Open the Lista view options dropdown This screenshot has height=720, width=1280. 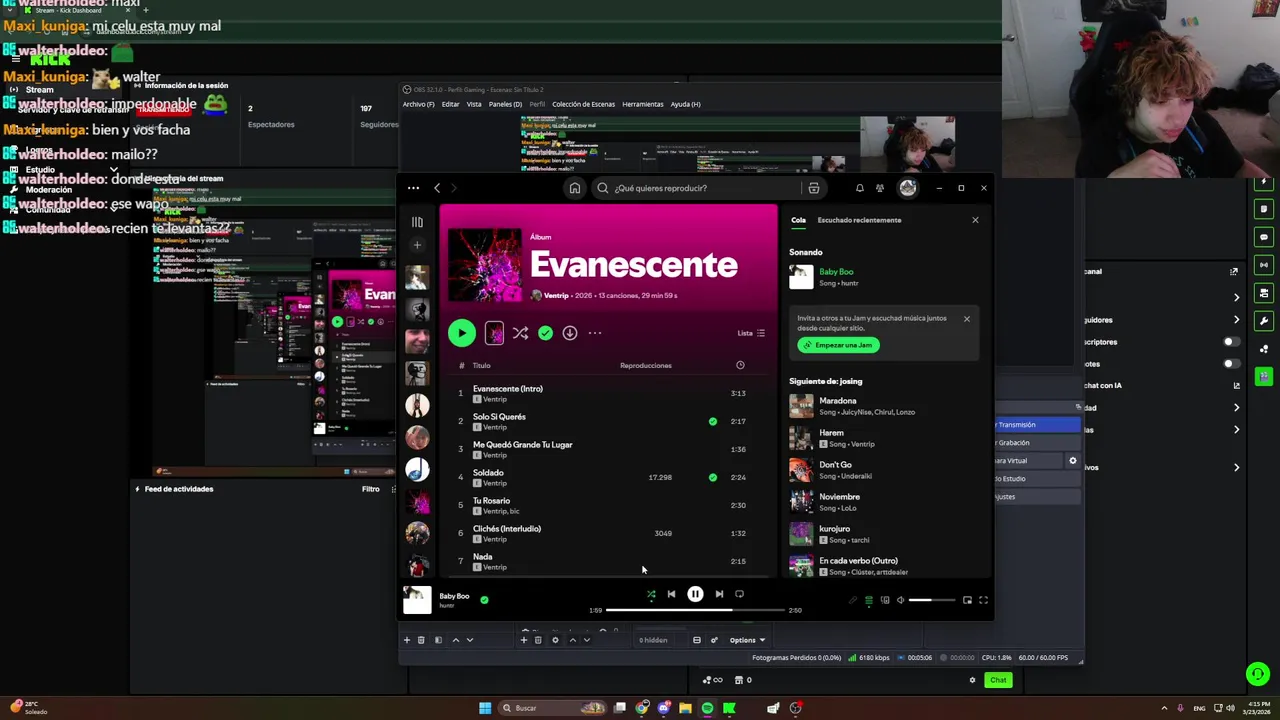[751, 333]
